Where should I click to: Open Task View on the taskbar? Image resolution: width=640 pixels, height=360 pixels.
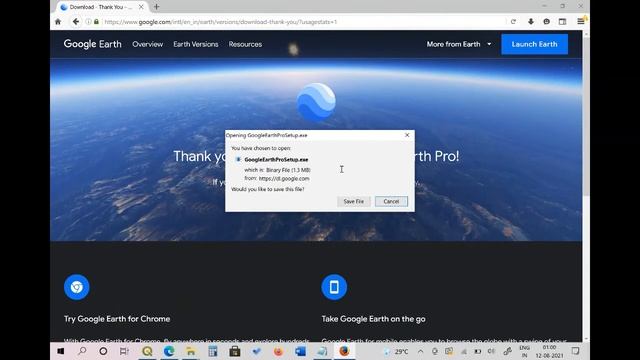[x=124, y=351]
